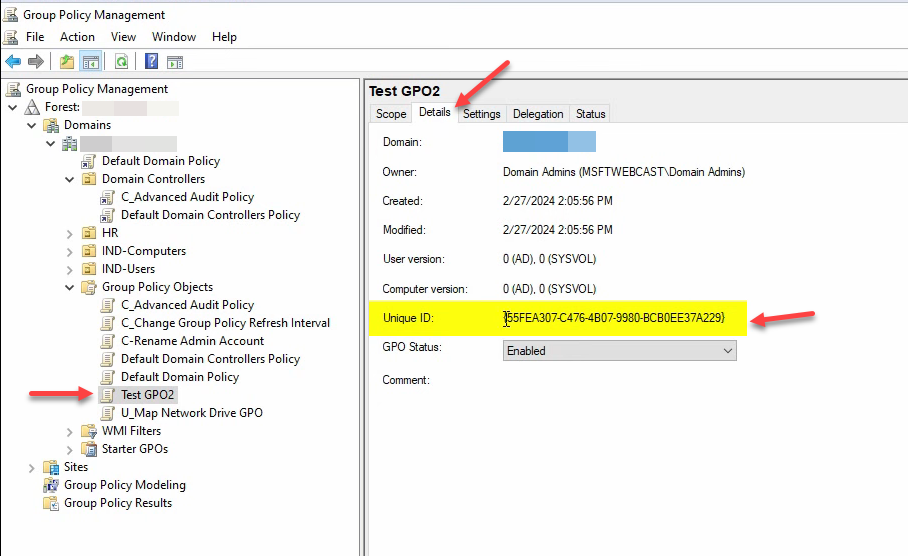Click the U_Map Network Drive GPO icon
The width and height of the screenshot is (908, 556).
108,413
